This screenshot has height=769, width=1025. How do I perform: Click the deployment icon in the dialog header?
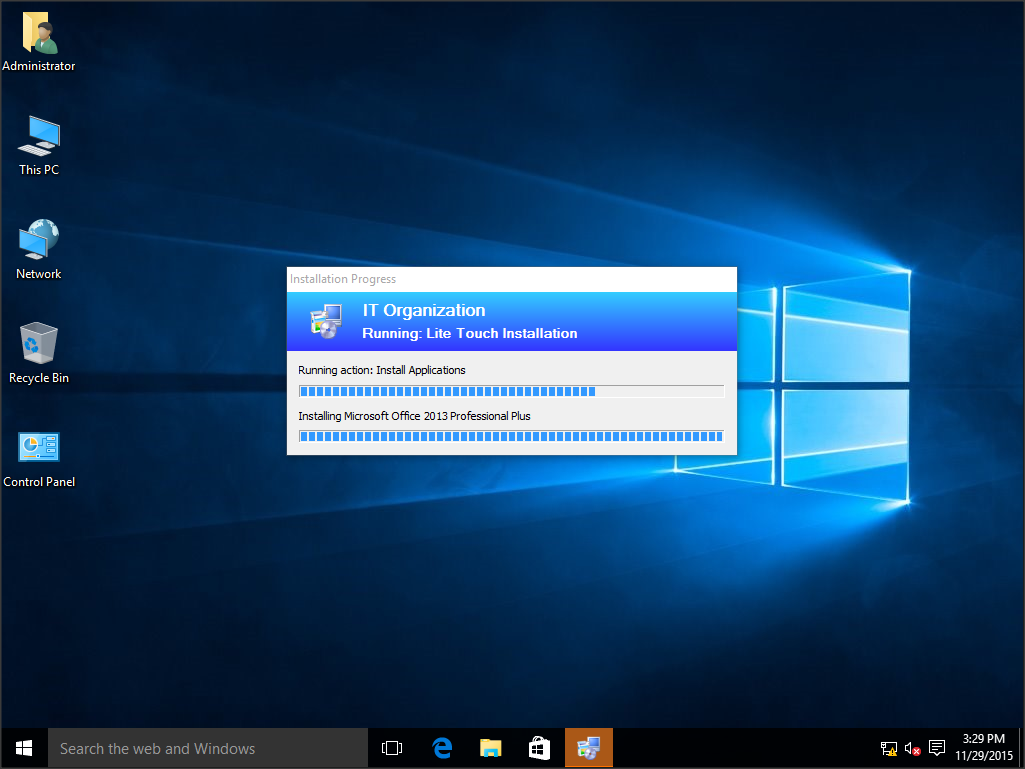(327, 321)
